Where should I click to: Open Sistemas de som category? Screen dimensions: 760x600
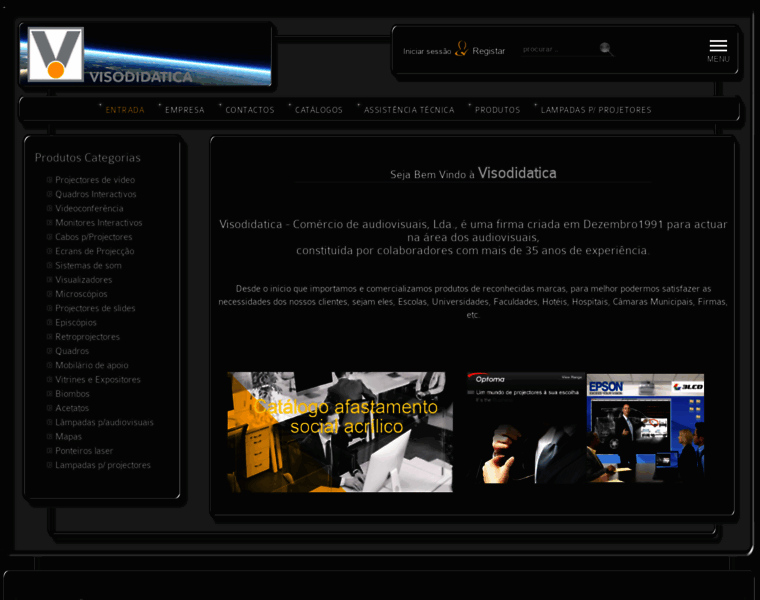[x=88, y=265]
